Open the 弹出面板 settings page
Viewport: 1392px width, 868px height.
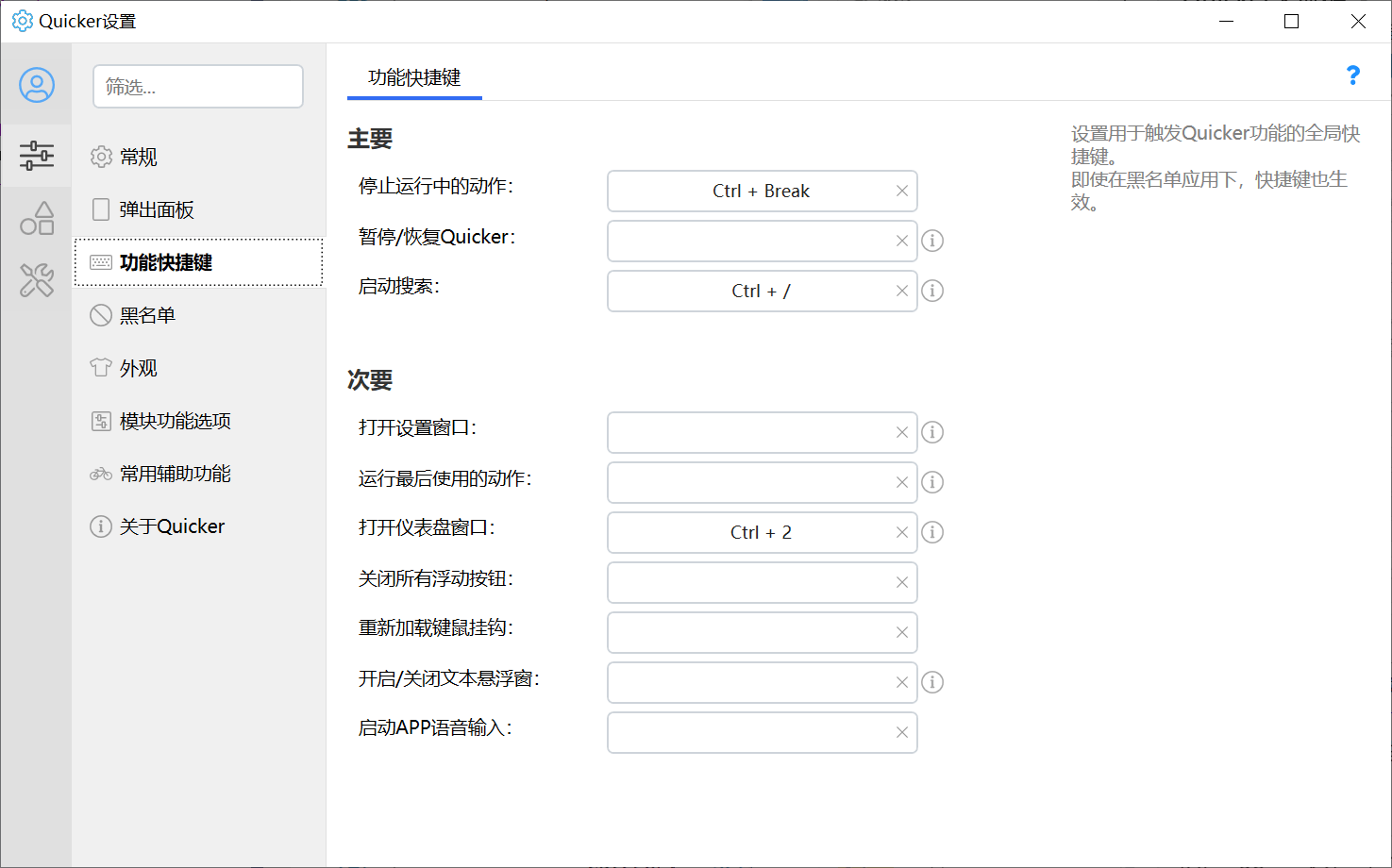coord(198,209)
